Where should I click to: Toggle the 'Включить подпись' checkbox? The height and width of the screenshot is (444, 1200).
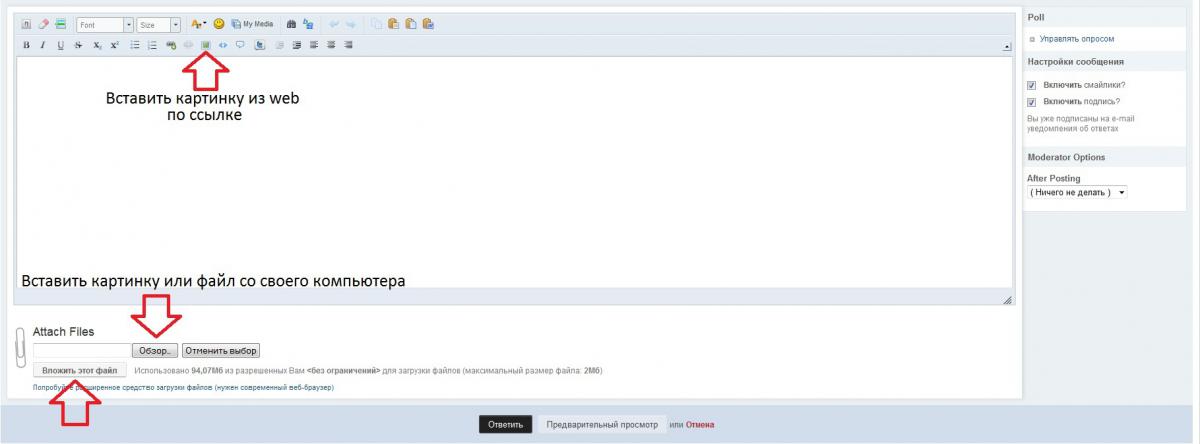(1031, 102)
